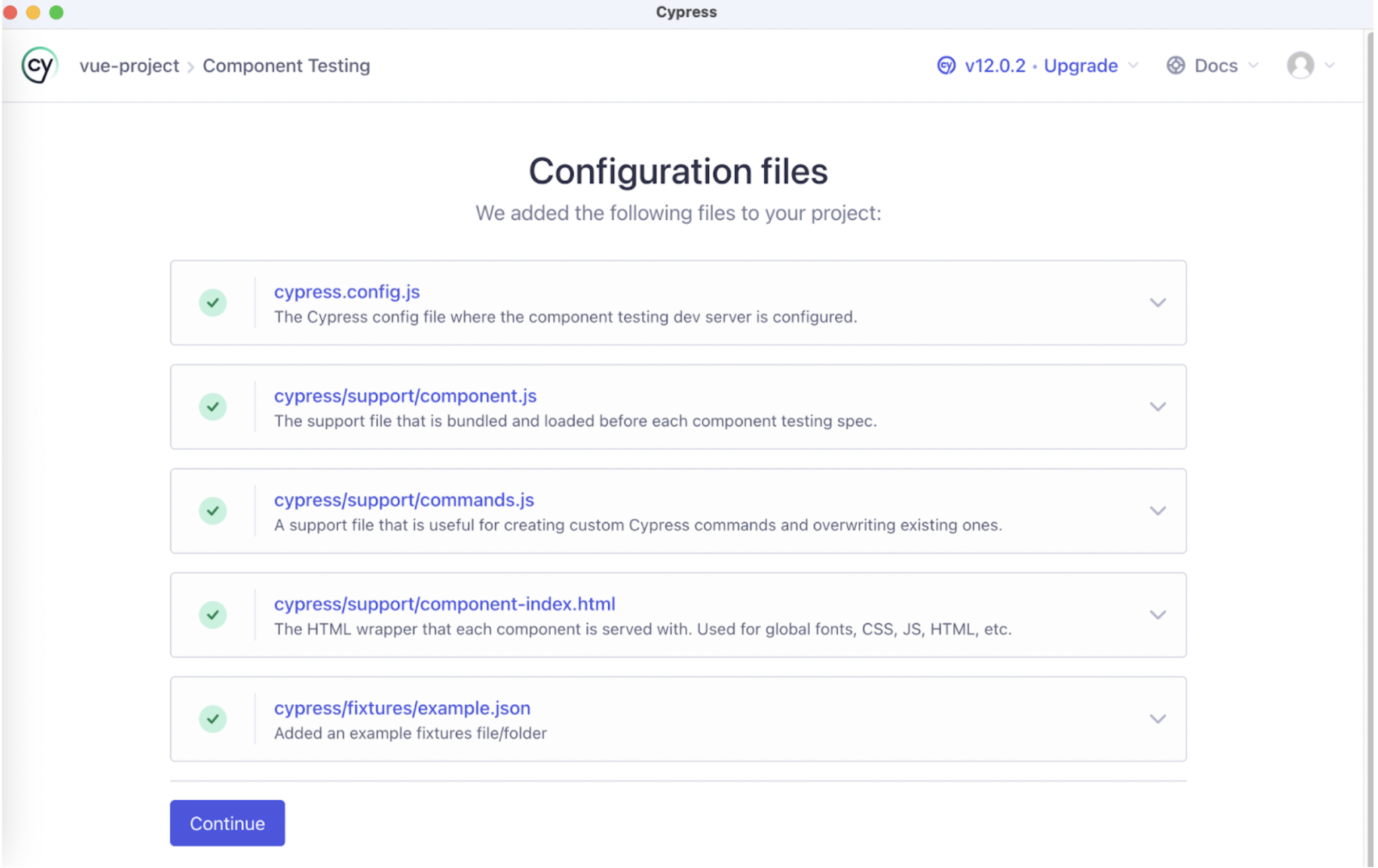Expand the cypress.config.js file preview chevron
The width and height of the screenshot is (1378, 868).
tap(1157, 303)
